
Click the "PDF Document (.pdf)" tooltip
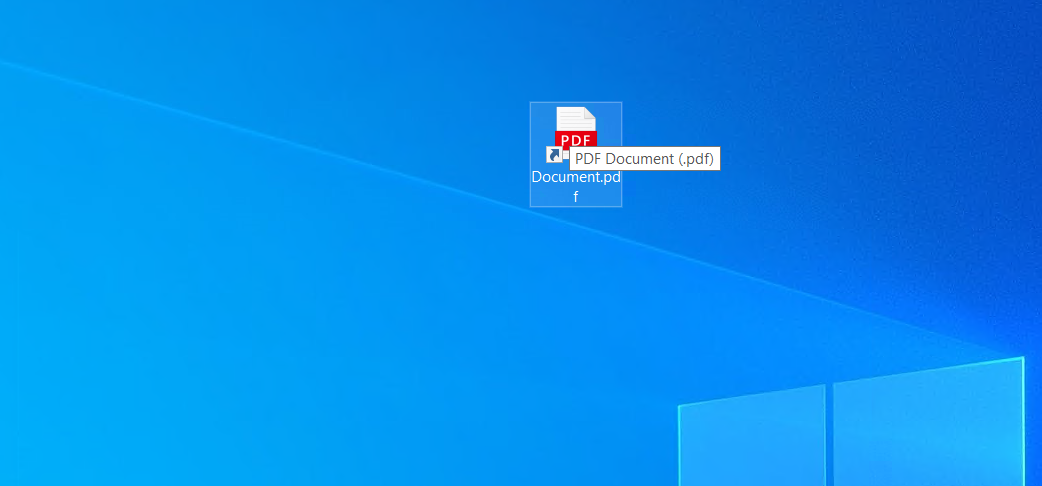pyautogui.click(x=644, y=159)
